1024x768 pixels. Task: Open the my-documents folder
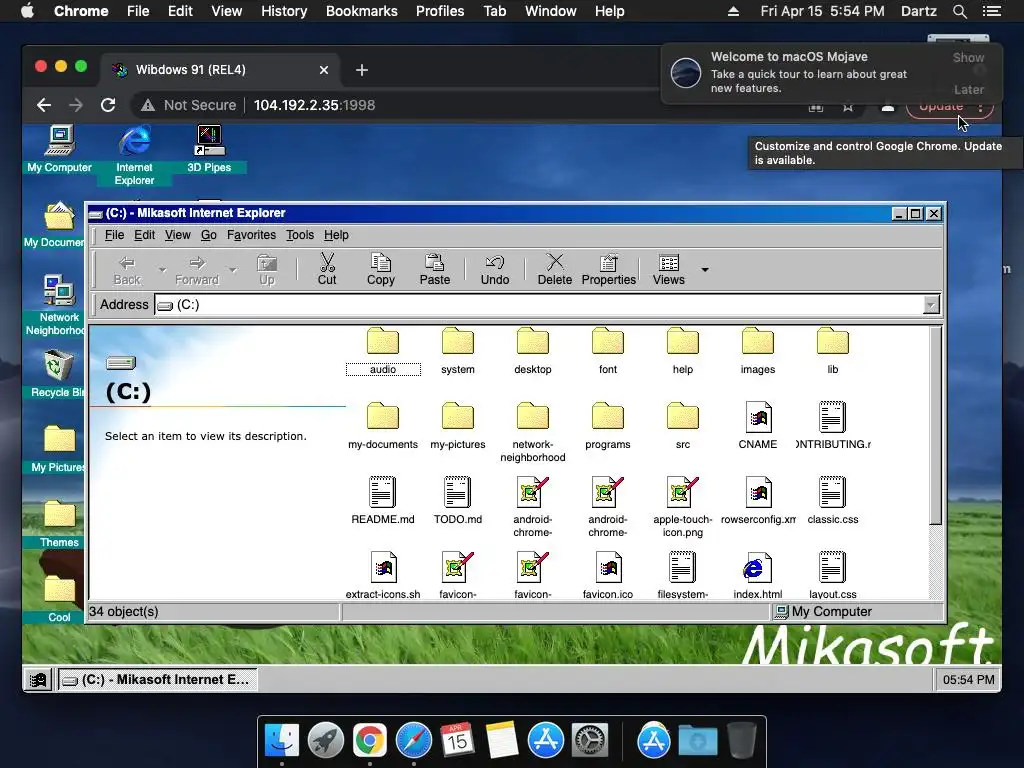(383, 426)
